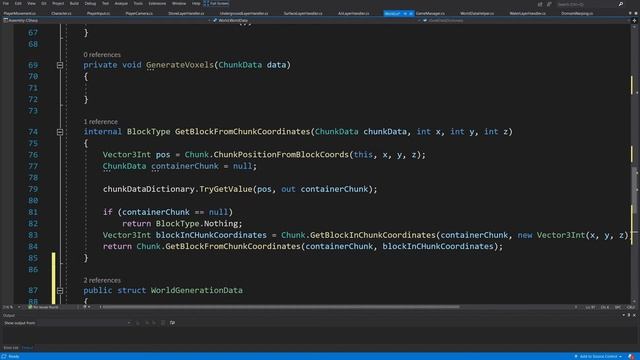The height and width of the screenshot is (360, 640).
Task: Click the clear all output icon
Action: click(x=163, y=323)
